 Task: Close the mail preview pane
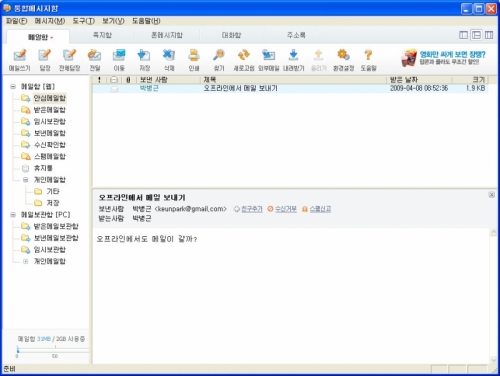click(x=492, y=195)
